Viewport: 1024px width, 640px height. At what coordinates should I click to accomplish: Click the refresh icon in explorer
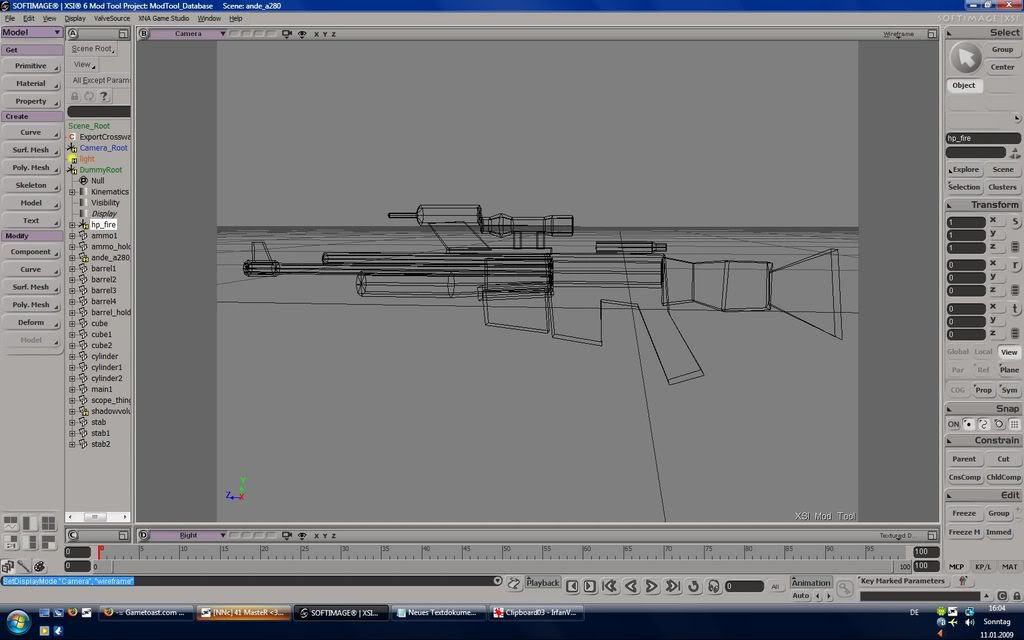[89, 96]
